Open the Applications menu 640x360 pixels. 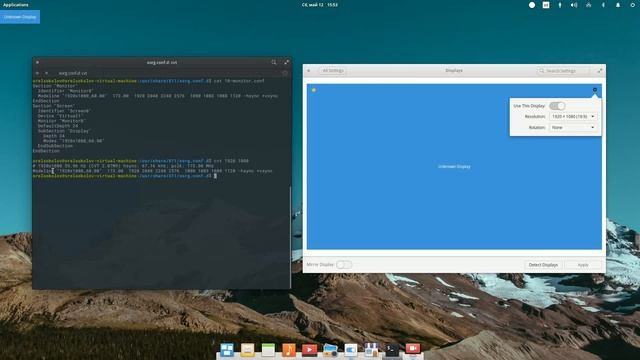coord(16,5)
